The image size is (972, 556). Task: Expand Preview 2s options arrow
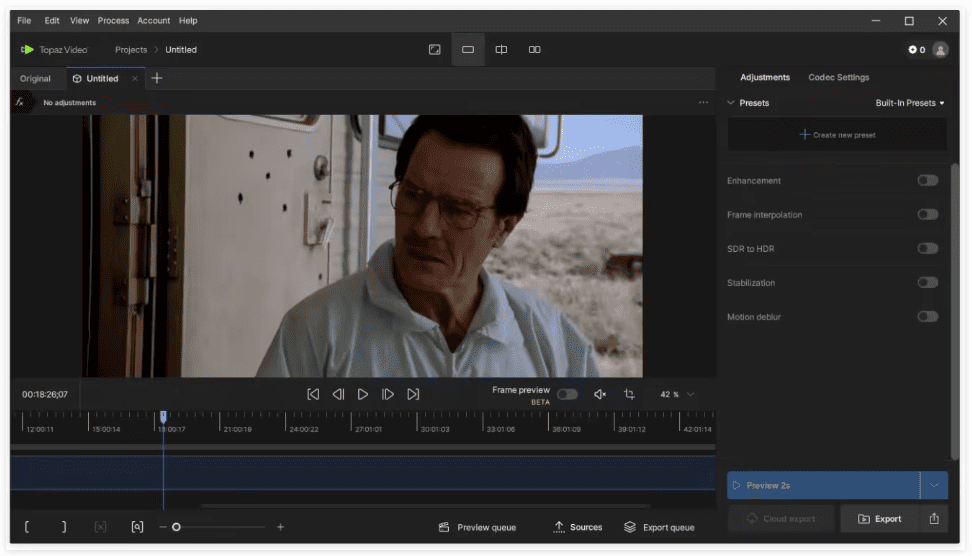pyautogui.click(x=934, y=485)
